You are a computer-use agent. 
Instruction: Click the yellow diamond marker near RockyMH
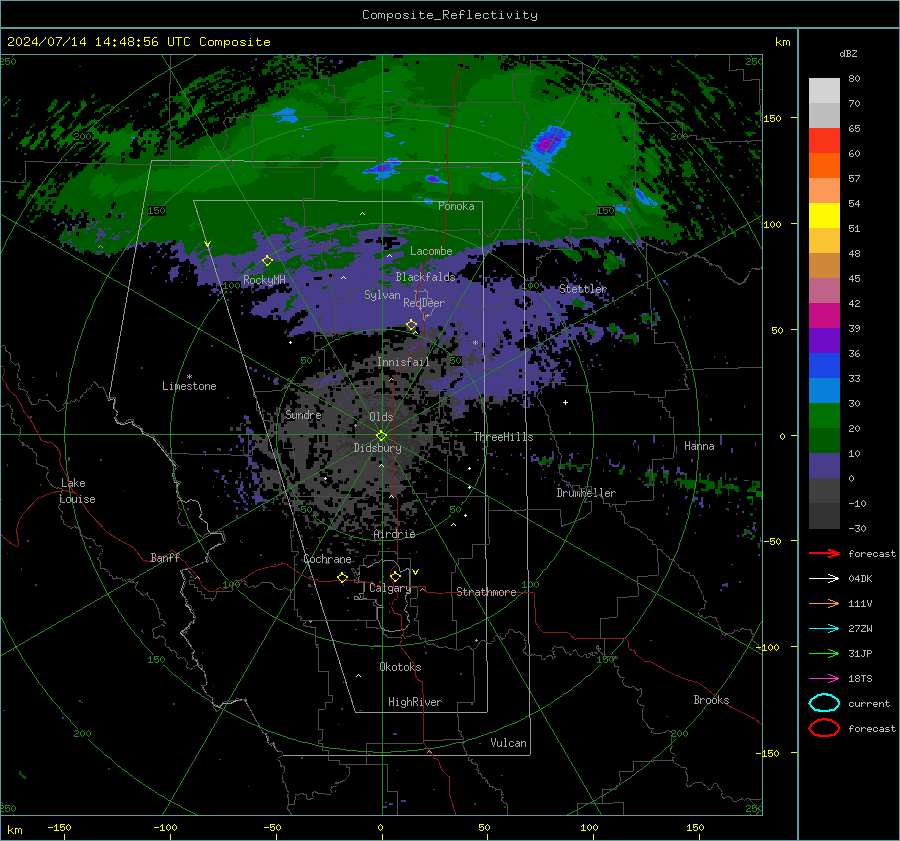(x=267, y=261)
